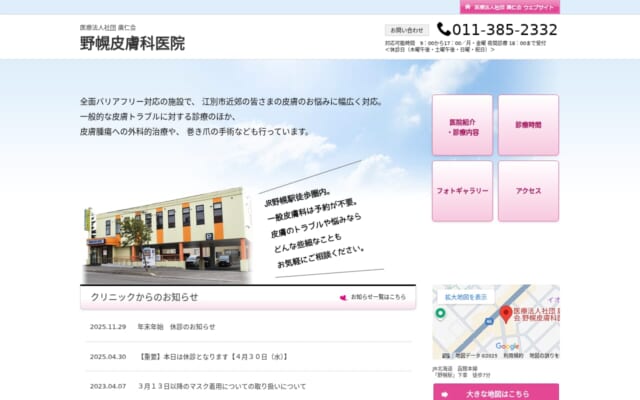The height and width of the screenshot is (400, 640).
Task: Go to the アクセス menu tile
Action: click(528, 190)
